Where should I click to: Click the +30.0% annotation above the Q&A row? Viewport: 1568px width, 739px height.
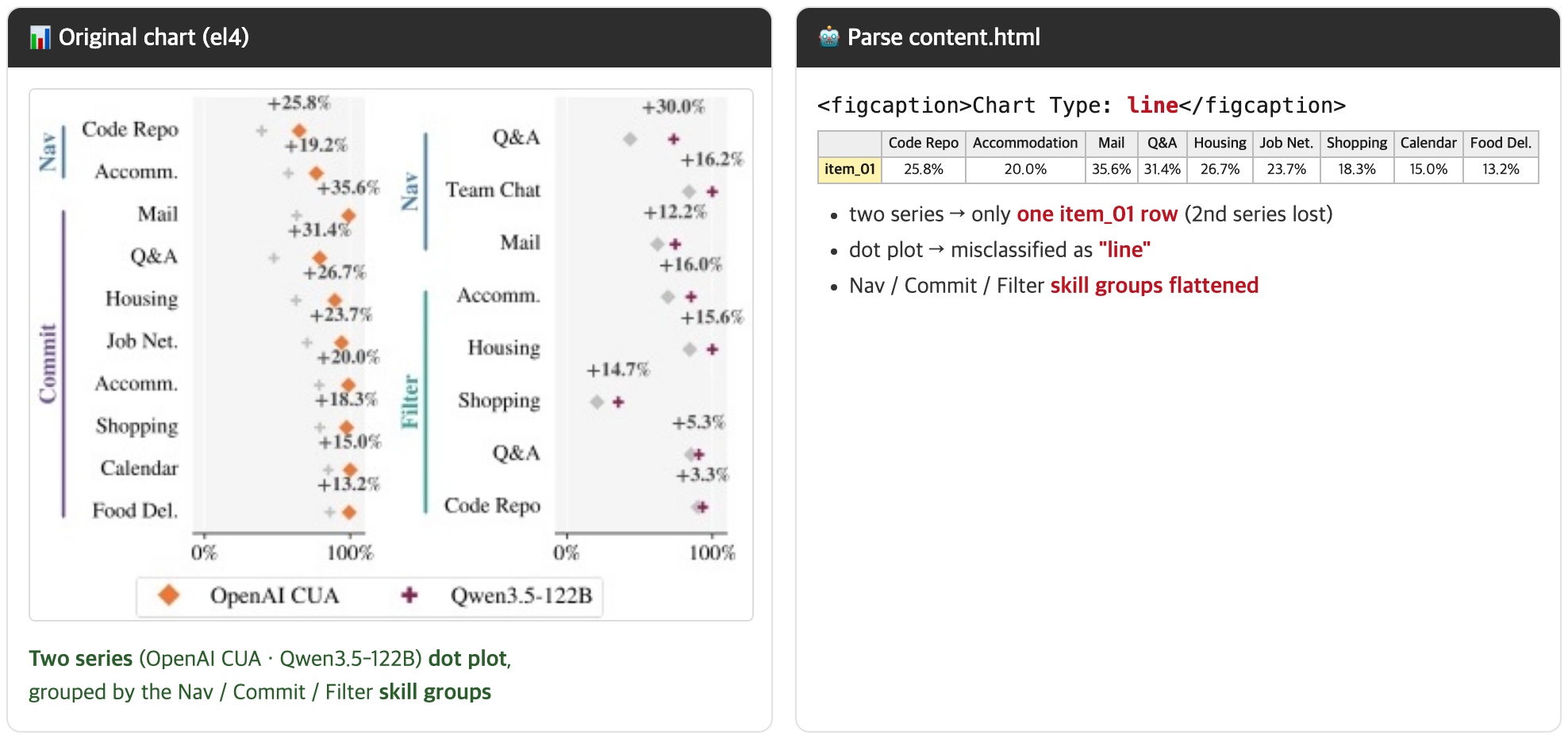click(673, 106)
